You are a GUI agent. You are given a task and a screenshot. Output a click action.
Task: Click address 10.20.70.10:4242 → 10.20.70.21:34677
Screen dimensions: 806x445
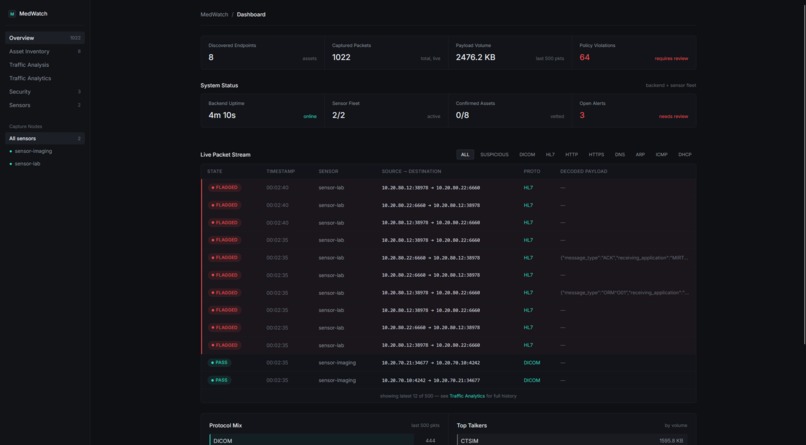pos(430,380)
